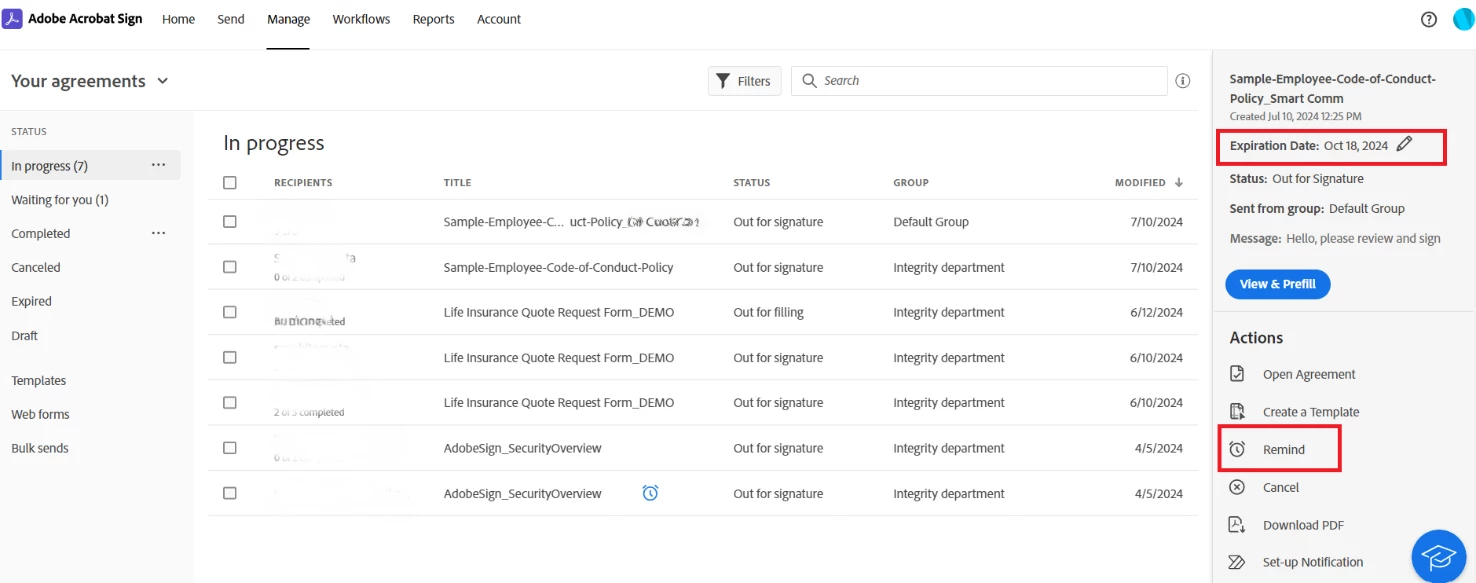Image resolution: width=1476 pixels, height=583 pixels.
Task: Select the Manage tab
Action: pos(288,19)
